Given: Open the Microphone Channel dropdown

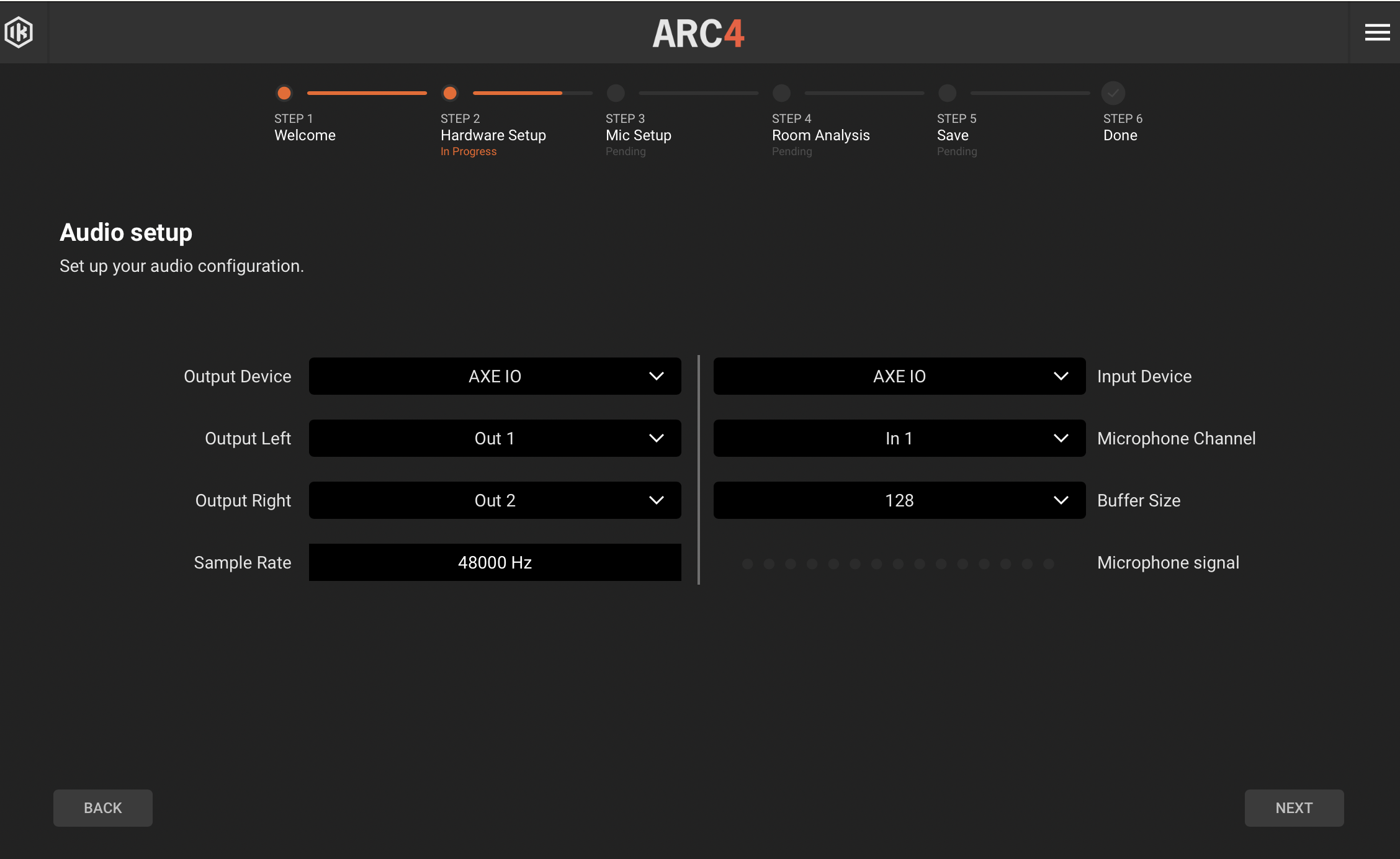Looking at the screenshot, I should 900,438.
